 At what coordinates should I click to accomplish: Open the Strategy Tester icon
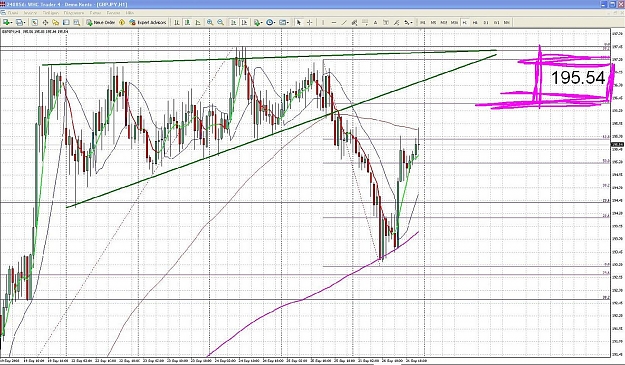point(77,22)
